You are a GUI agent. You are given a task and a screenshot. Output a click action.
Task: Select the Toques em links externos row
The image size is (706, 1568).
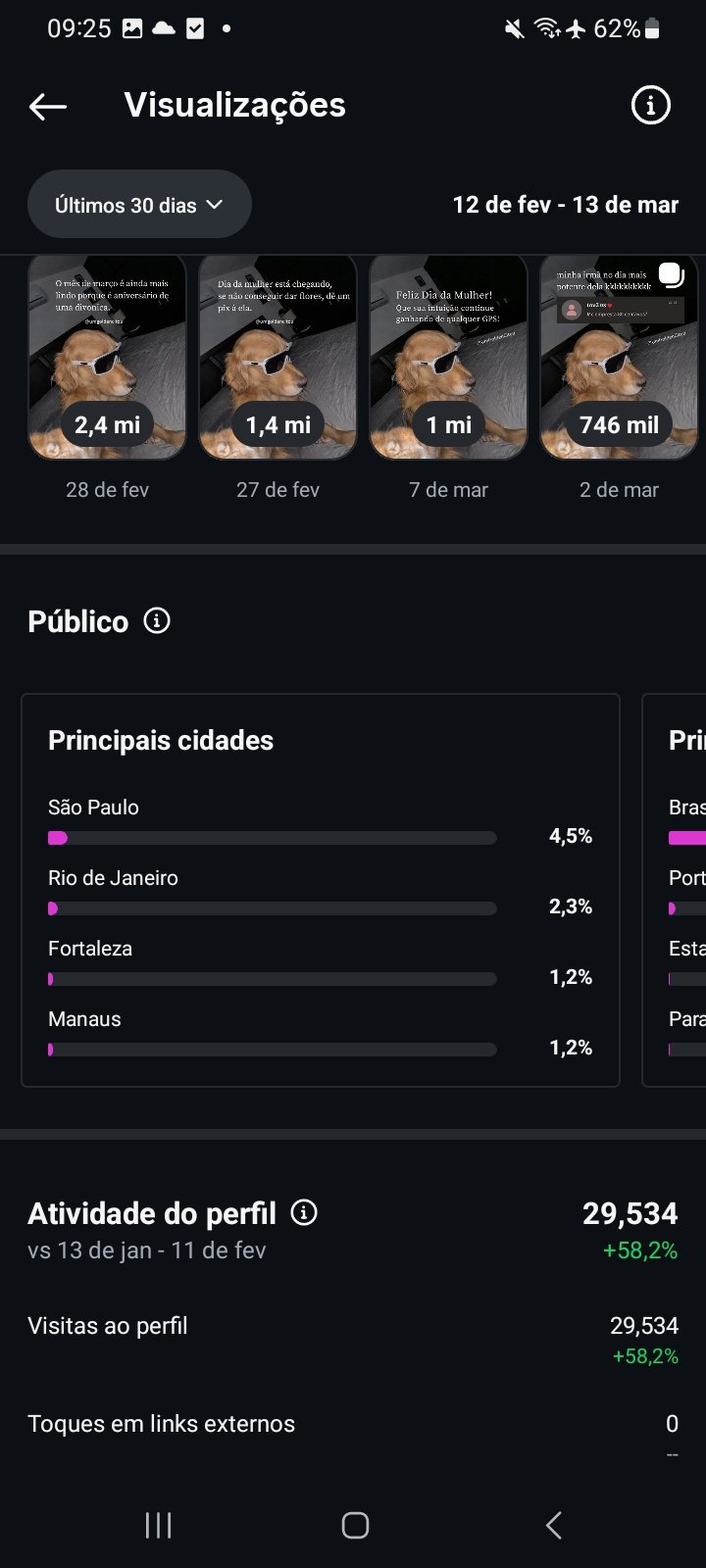pos(353,1425)
